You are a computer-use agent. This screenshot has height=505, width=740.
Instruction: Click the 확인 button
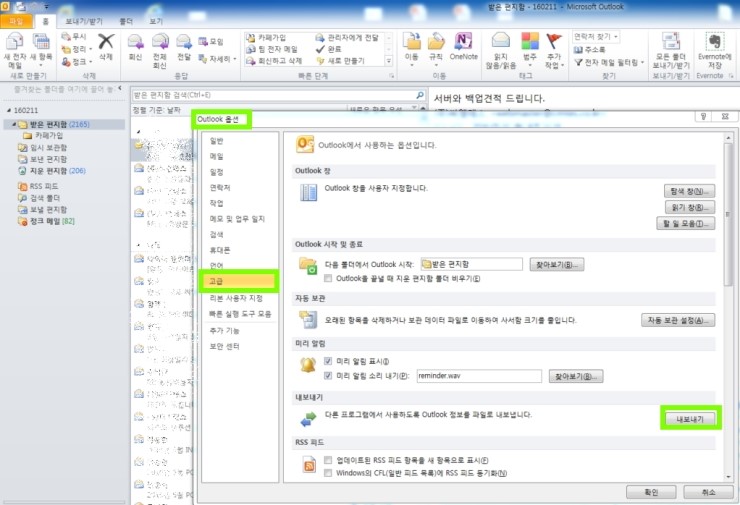coord(651,492)
